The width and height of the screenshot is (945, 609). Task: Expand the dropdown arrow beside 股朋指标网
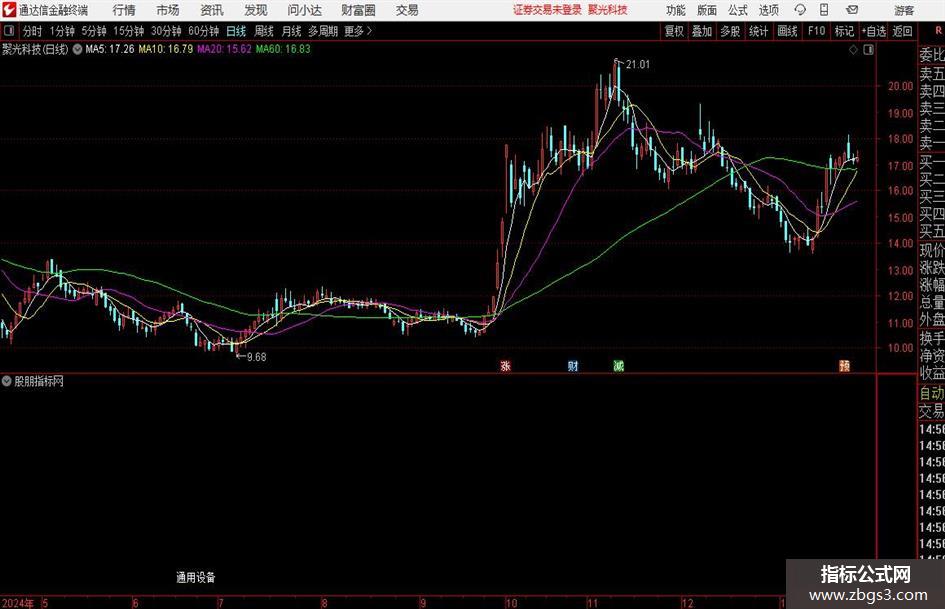7,381
